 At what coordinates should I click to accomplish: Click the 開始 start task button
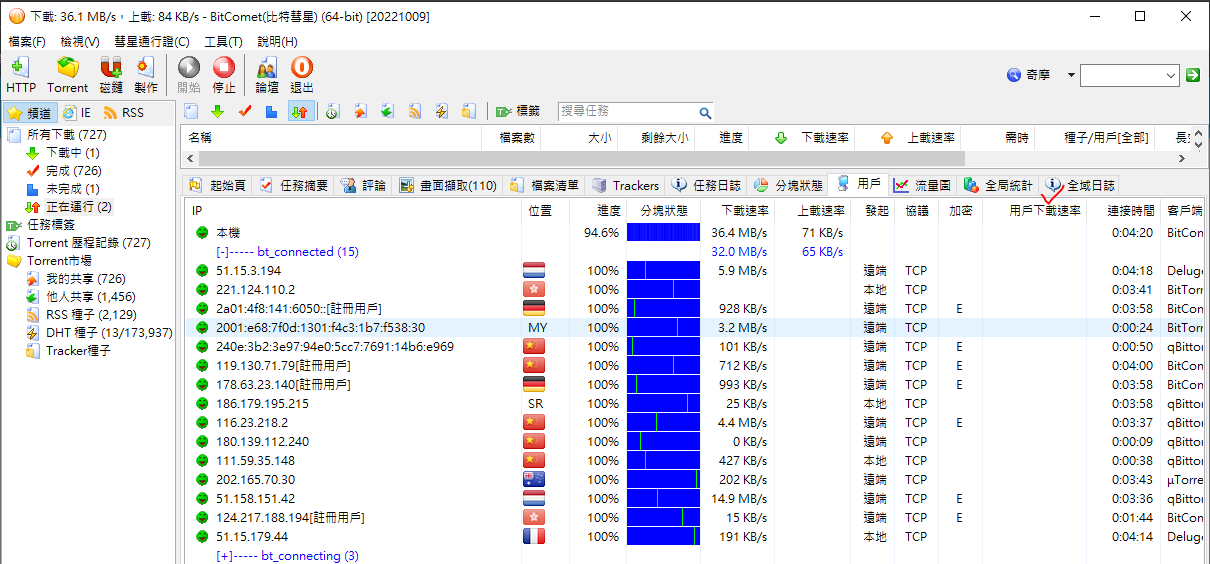[189, 75]
